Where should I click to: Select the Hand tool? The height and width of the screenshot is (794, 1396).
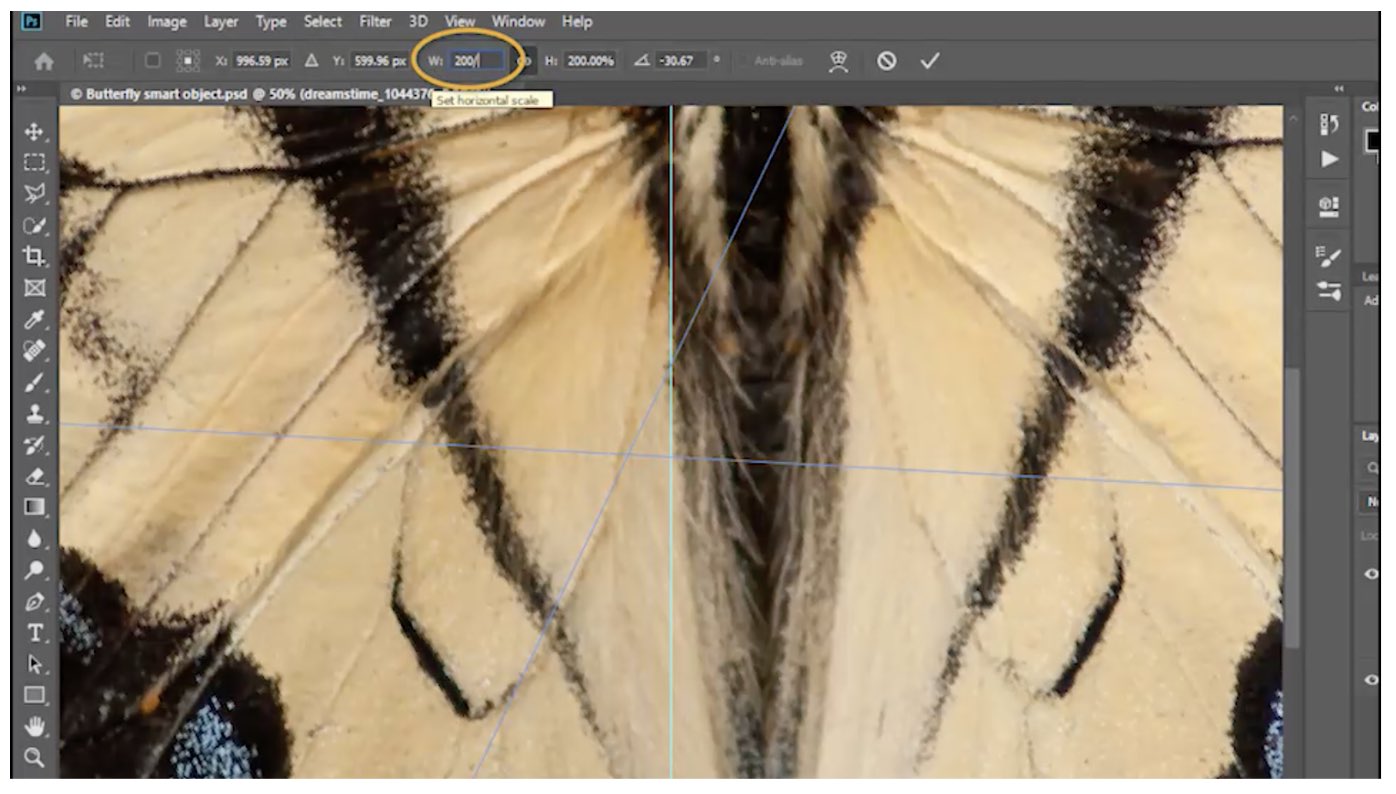(35, 726)
